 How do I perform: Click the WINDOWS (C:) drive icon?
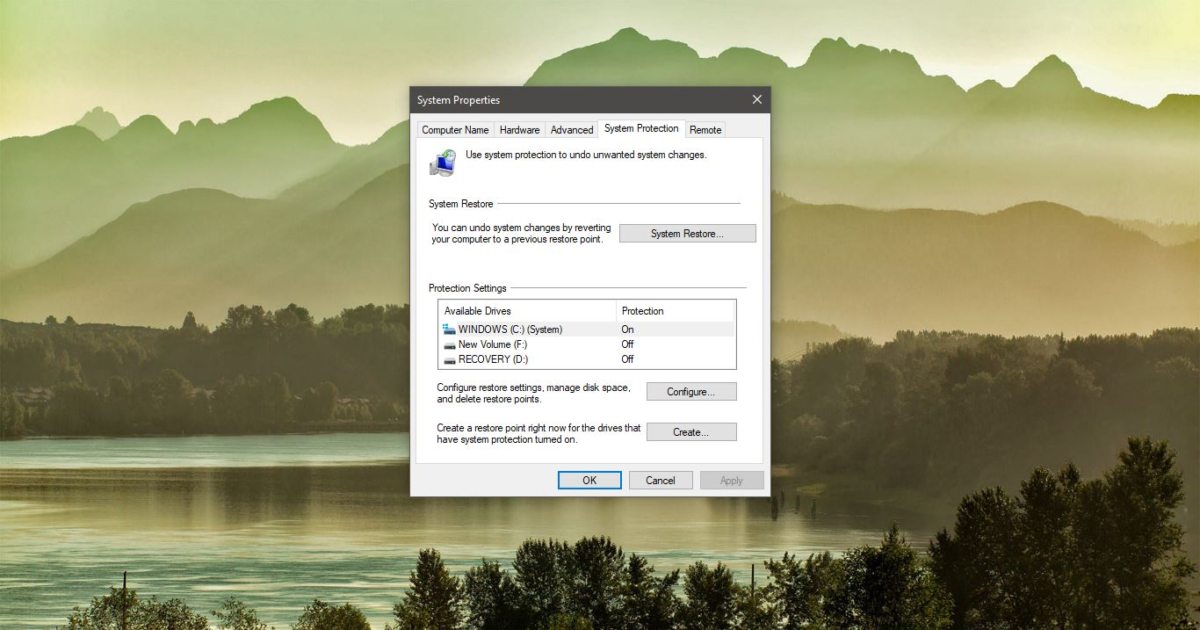click(x=449, y=329)
